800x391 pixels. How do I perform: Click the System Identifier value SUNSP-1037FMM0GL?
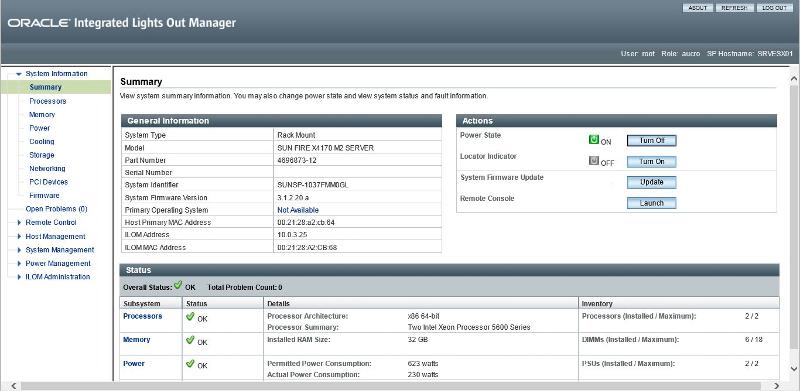click(x=313, y=185)
